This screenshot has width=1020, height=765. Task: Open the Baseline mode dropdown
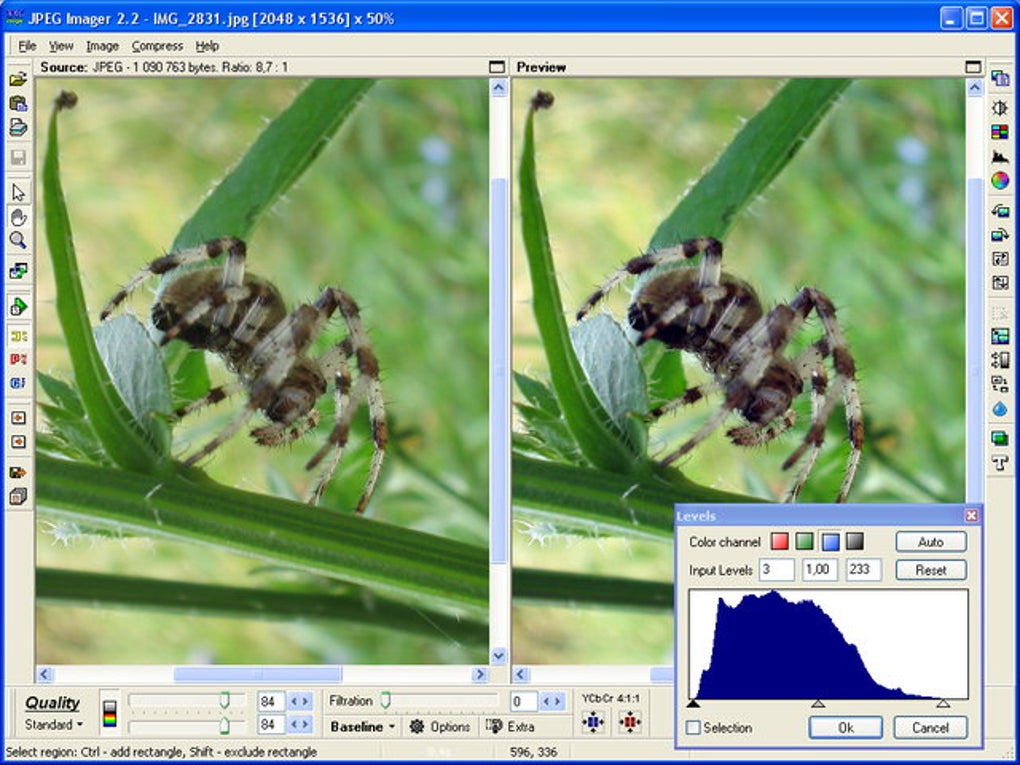(x=363, y=726)
